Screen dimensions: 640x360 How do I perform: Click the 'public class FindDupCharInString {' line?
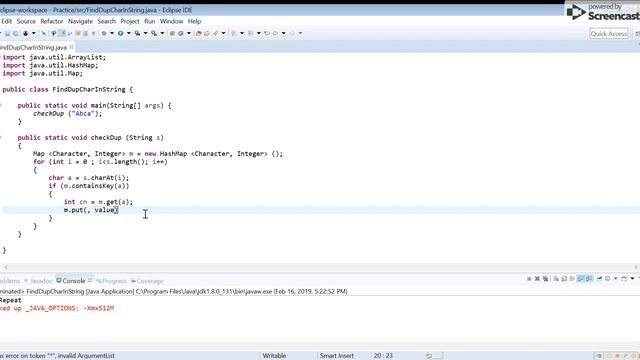pyautogui.click(x=67, y=89)
